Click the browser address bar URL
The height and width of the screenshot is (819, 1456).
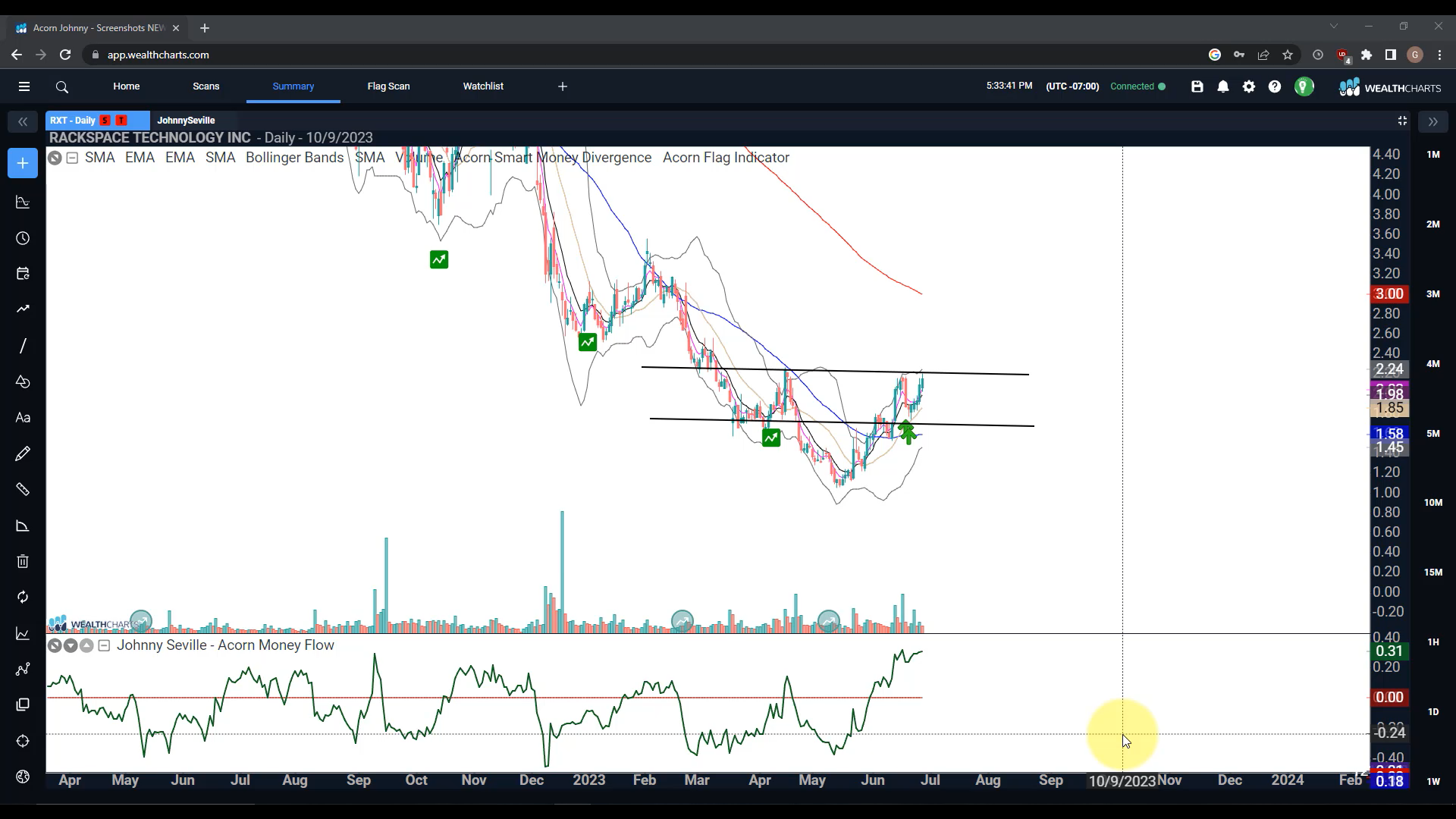158,55
